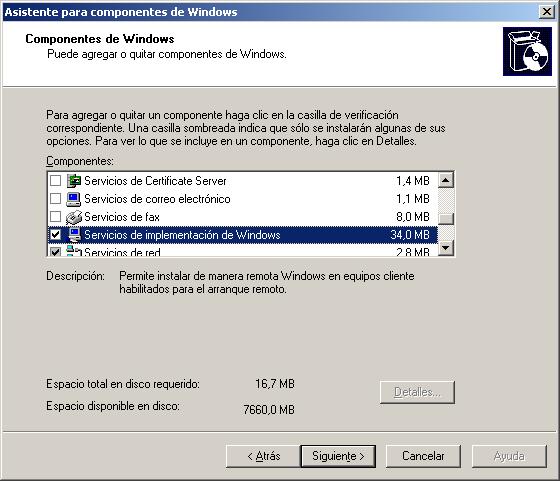Select the Servicios de Certificate Server row
Viewport: 560px width, 481px height.
click(x=242, y=181)
